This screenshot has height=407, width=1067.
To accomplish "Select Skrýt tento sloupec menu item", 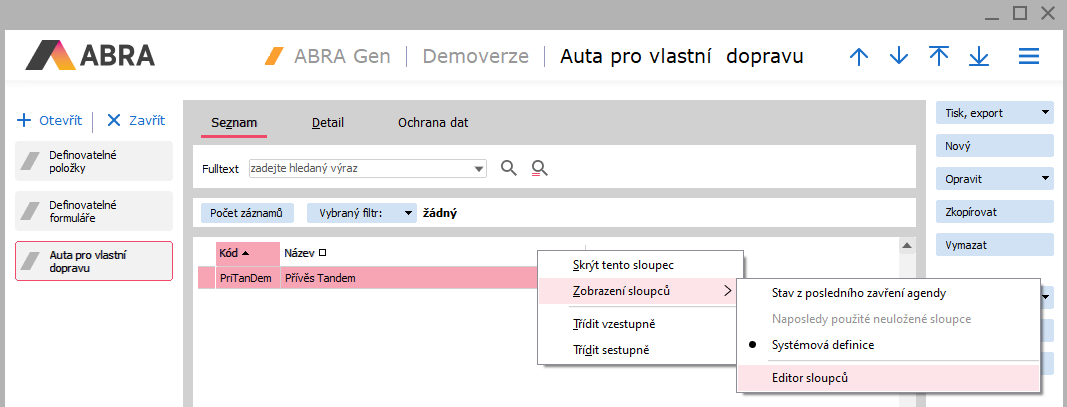I will [x=623, y=266].
